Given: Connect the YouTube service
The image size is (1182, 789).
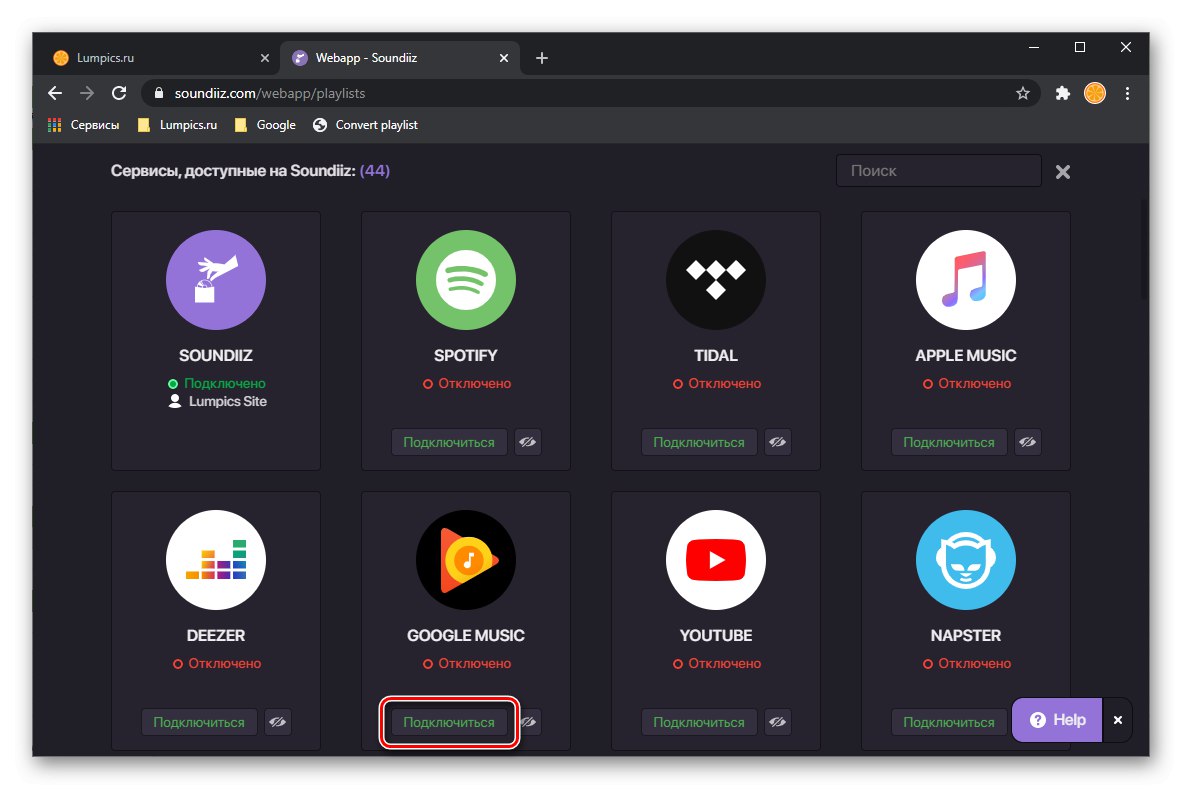Looking at the screenshot, I should 699,722.
